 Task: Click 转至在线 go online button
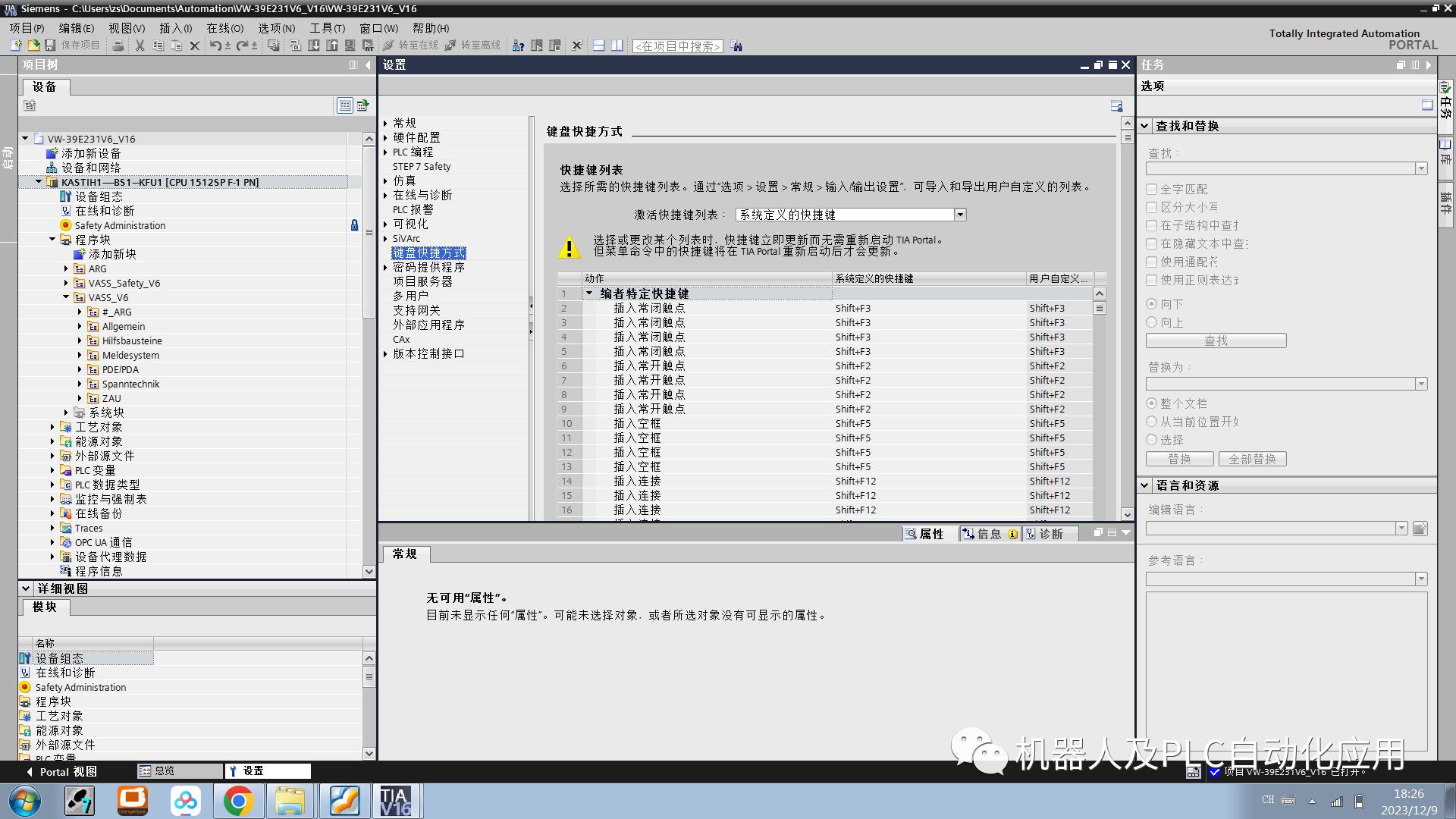[x=411, y=45]
